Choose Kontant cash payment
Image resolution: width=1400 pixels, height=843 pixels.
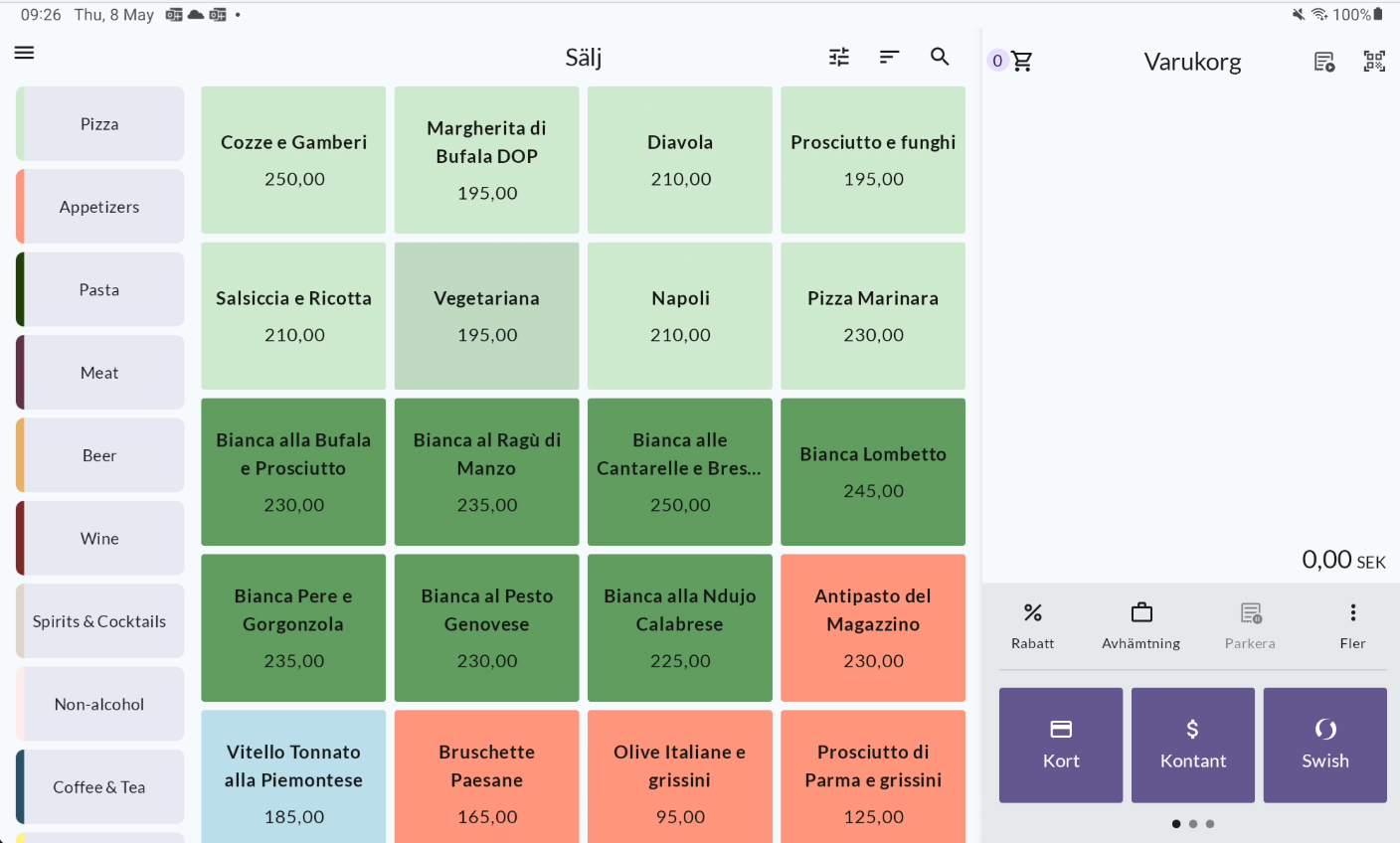tap(1193, 745)
